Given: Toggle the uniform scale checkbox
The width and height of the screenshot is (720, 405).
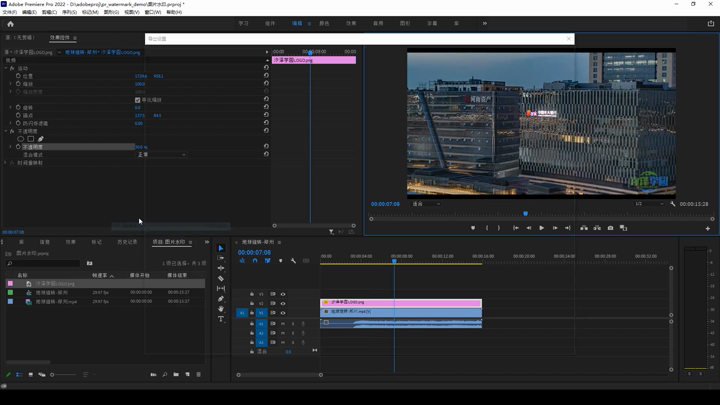Looking at the screenshot, I should coord(137,100).
